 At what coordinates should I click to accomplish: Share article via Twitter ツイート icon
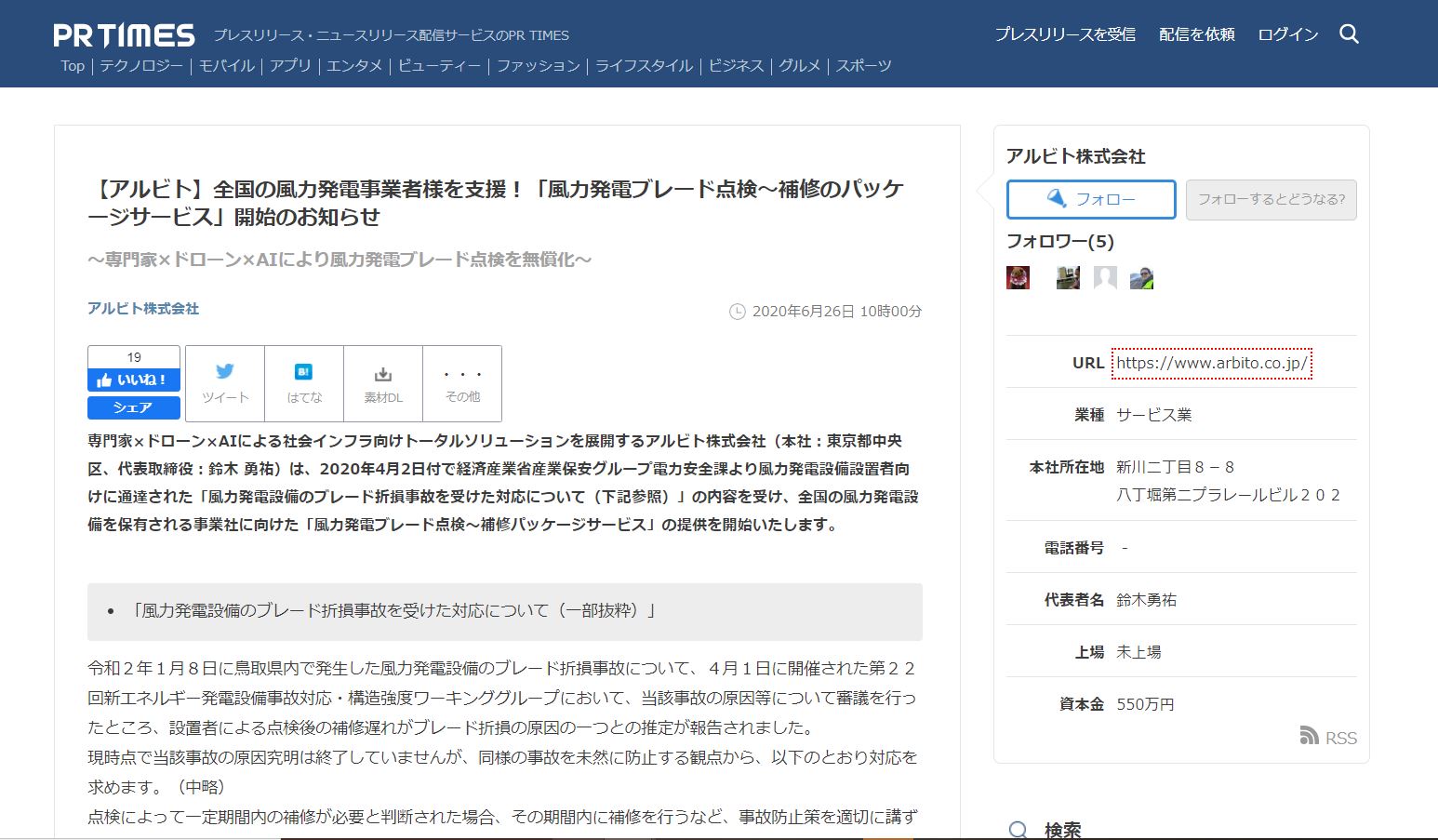(225, 384)
